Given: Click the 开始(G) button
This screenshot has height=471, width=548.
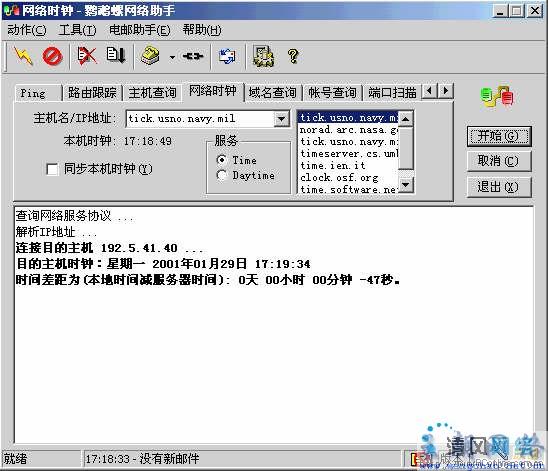Looking at the screenshot, I should click(498, 136).
